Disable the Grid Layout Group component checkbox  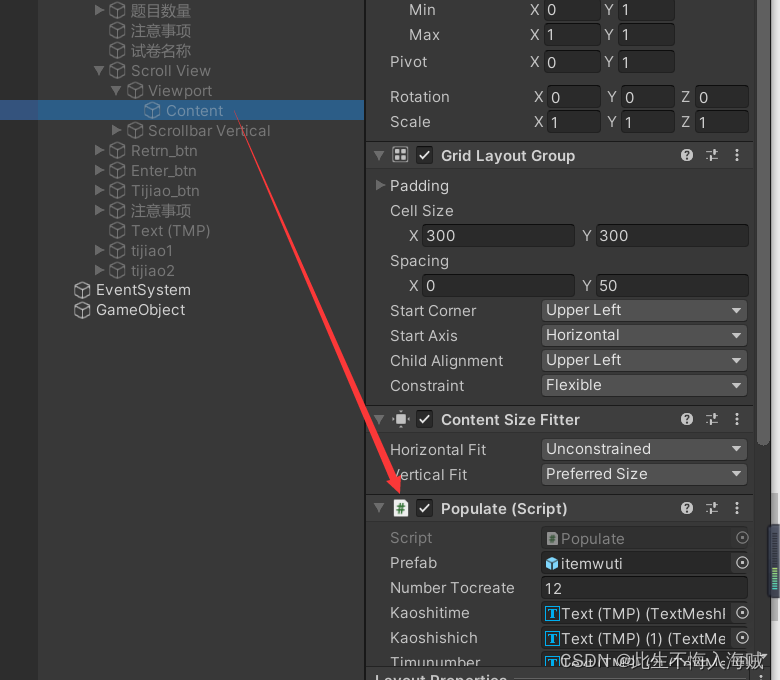(x=424, y=155)
